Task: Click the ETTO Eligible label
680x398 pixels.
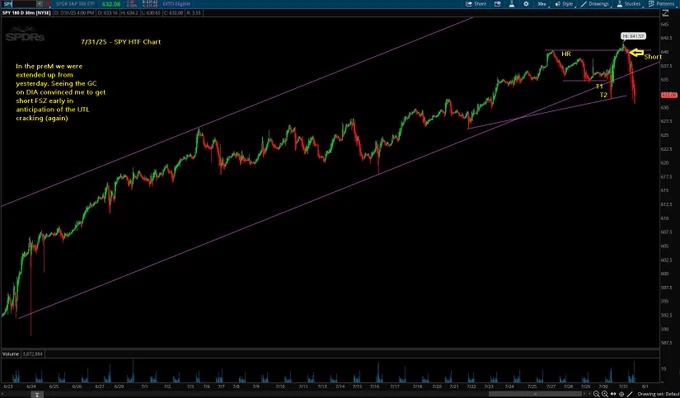Action: pyautogui.click(x=177, y=4)
